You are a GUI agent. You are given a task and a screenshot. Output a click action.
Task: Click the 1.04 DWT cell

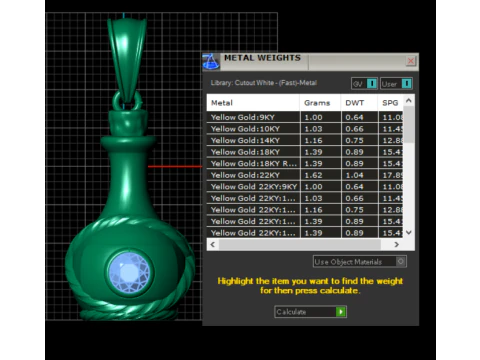tap(359, 175)
